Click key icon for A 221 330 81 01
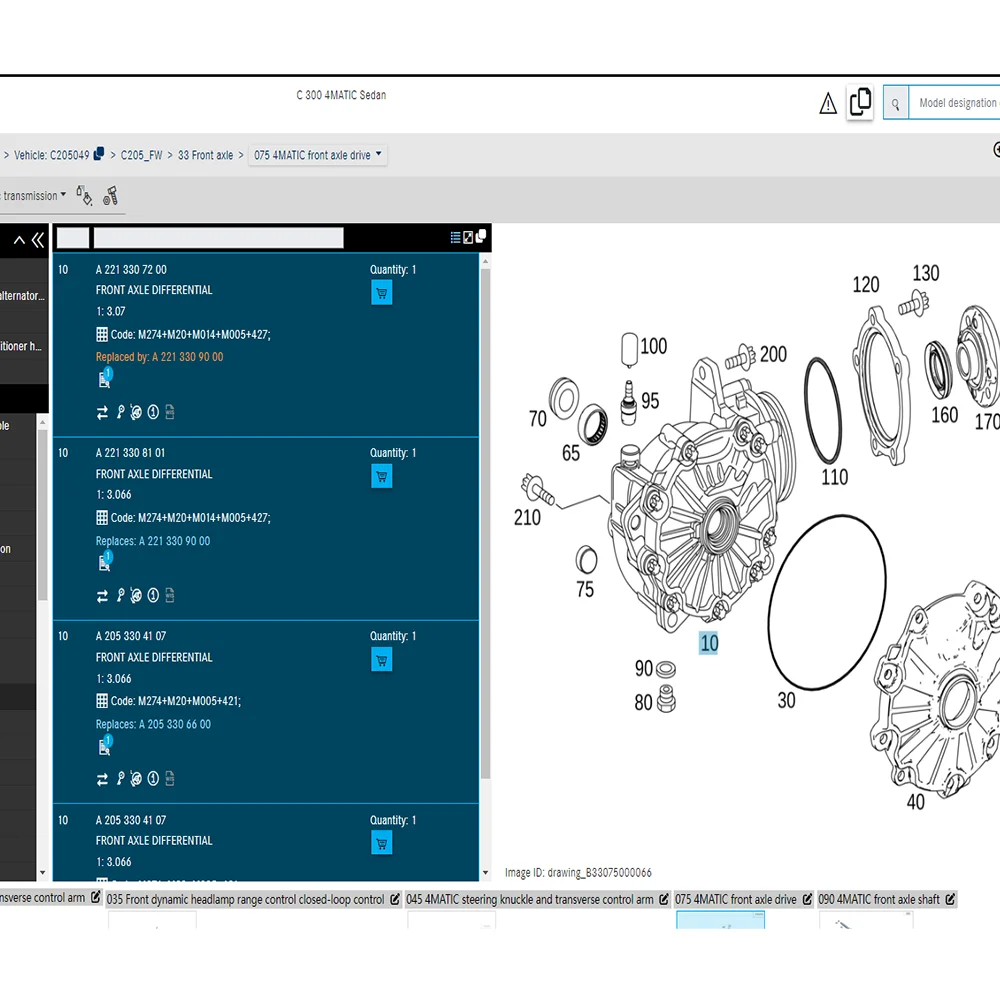Screen dimensions: 1000x1000 [120, 596]
